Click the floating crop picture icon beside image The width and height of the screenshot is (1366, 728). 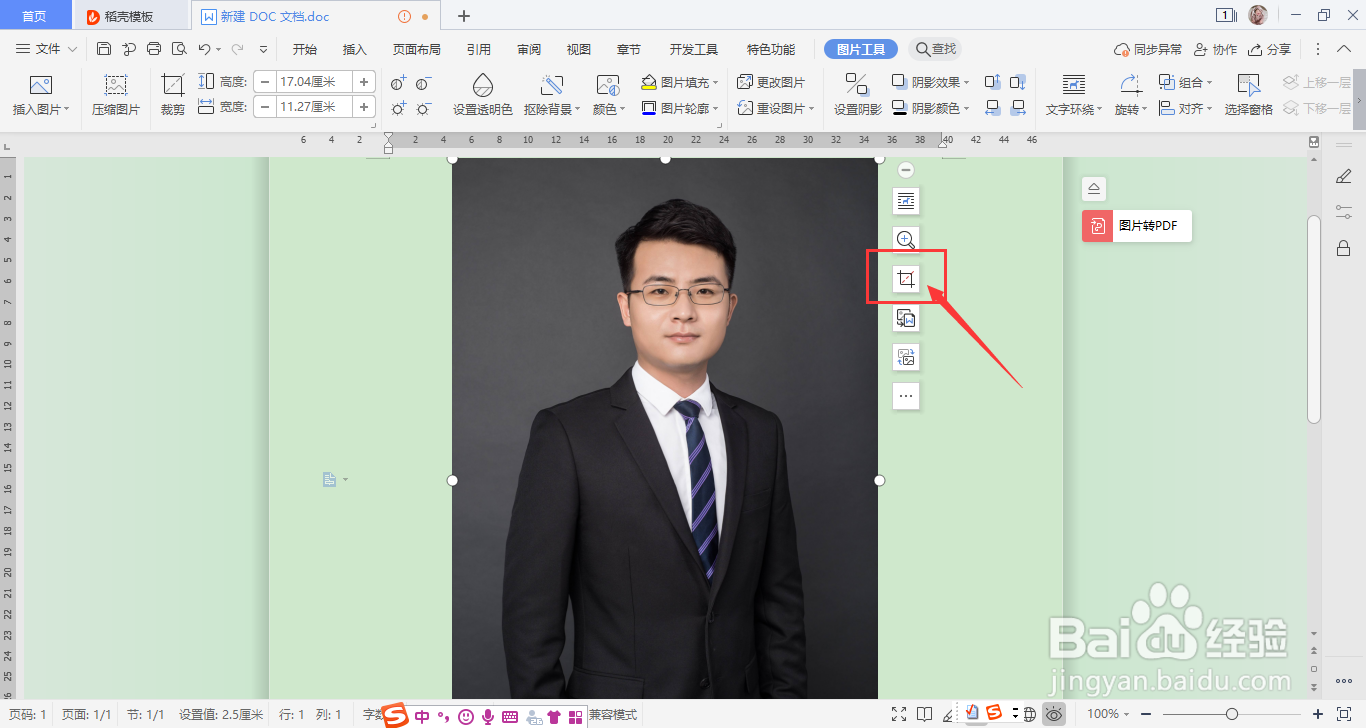906,279
